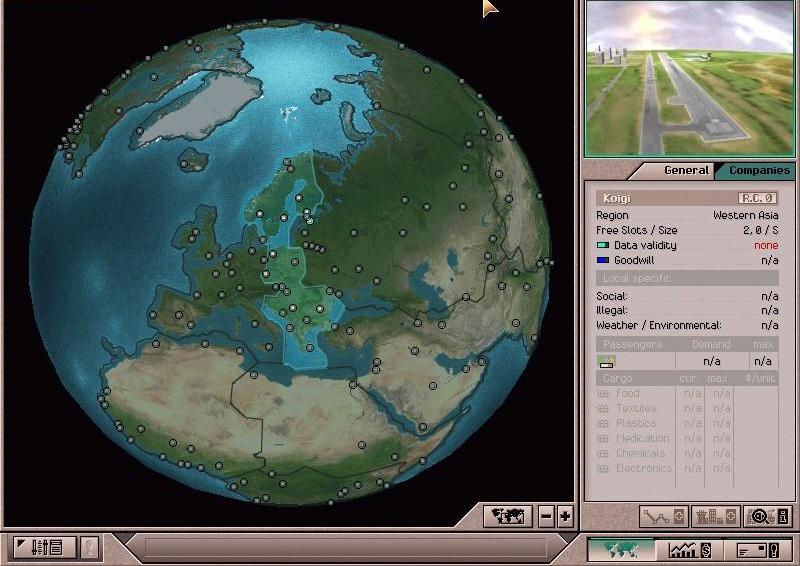Viewport: 800px width, 566px height.
Task: Click the Data validity color swatch
Action: tap(603, 245)
